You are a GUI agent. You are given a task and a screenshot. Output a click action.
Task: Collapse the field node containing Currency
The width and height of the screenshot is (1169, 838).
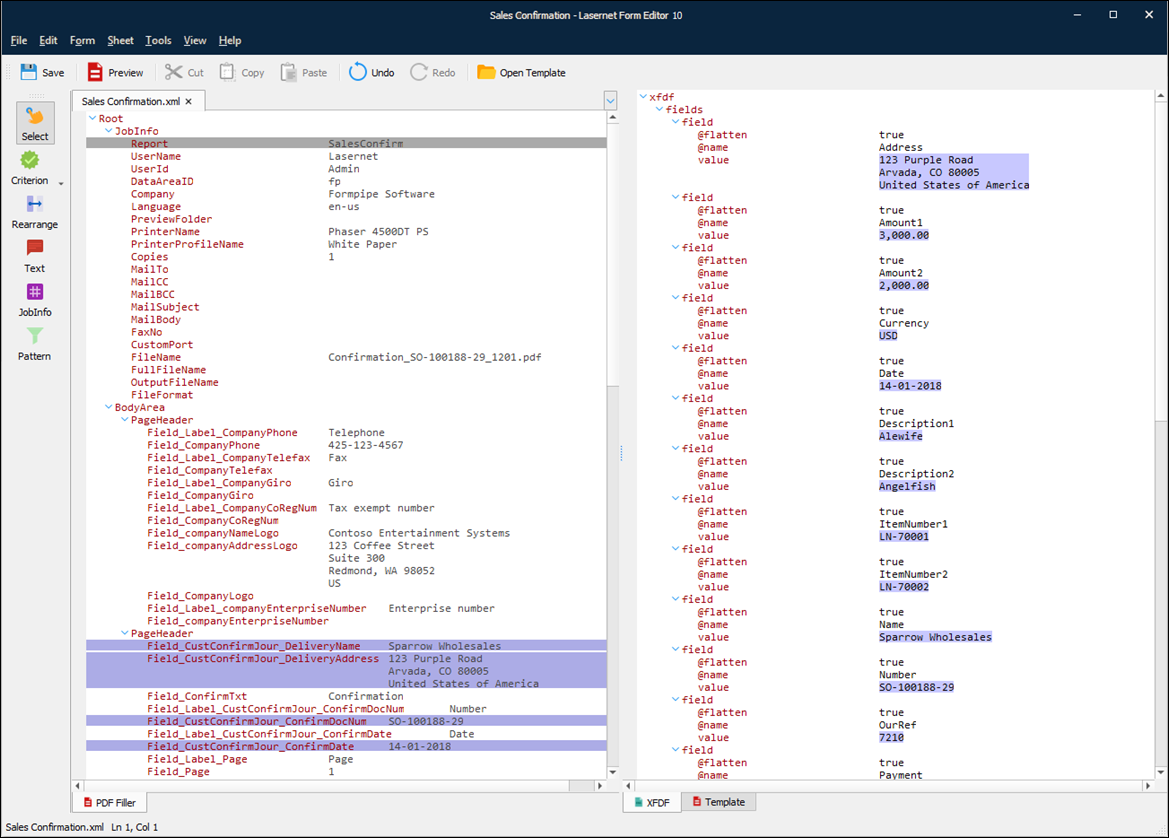pyautogui.click(x=675, y=297)
